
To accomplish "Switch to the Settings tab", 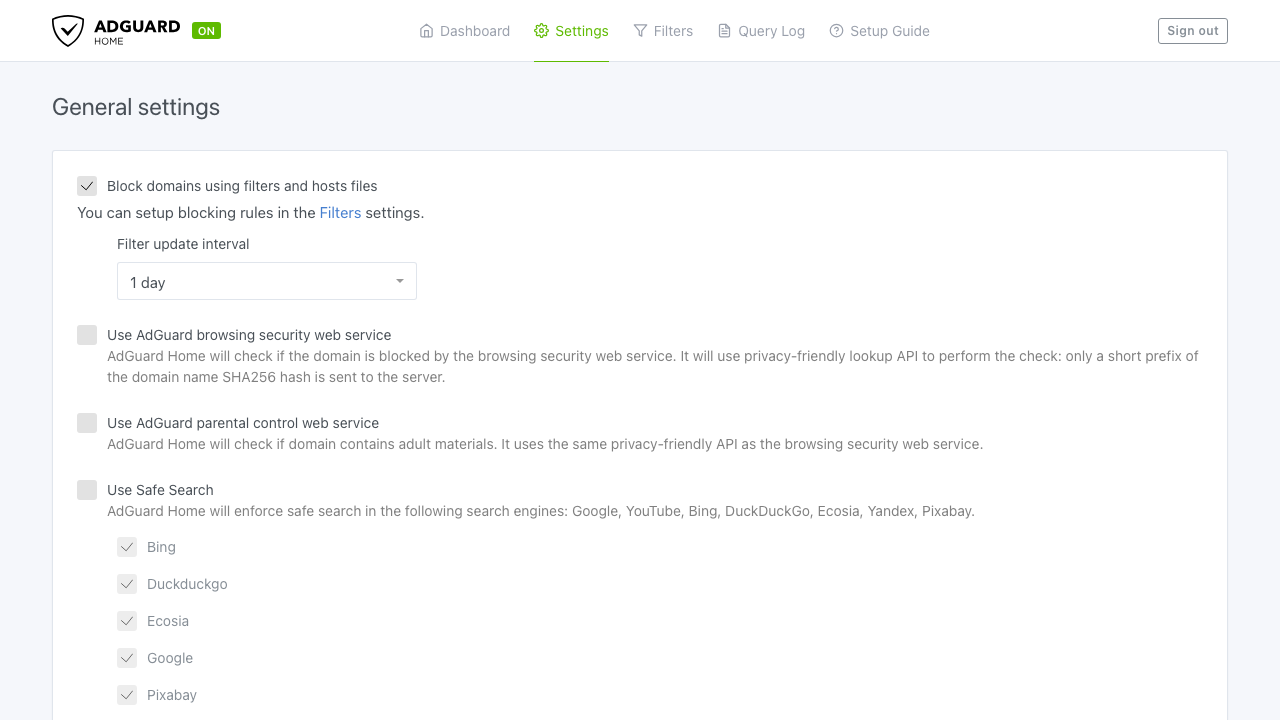I will pos(571,31).
